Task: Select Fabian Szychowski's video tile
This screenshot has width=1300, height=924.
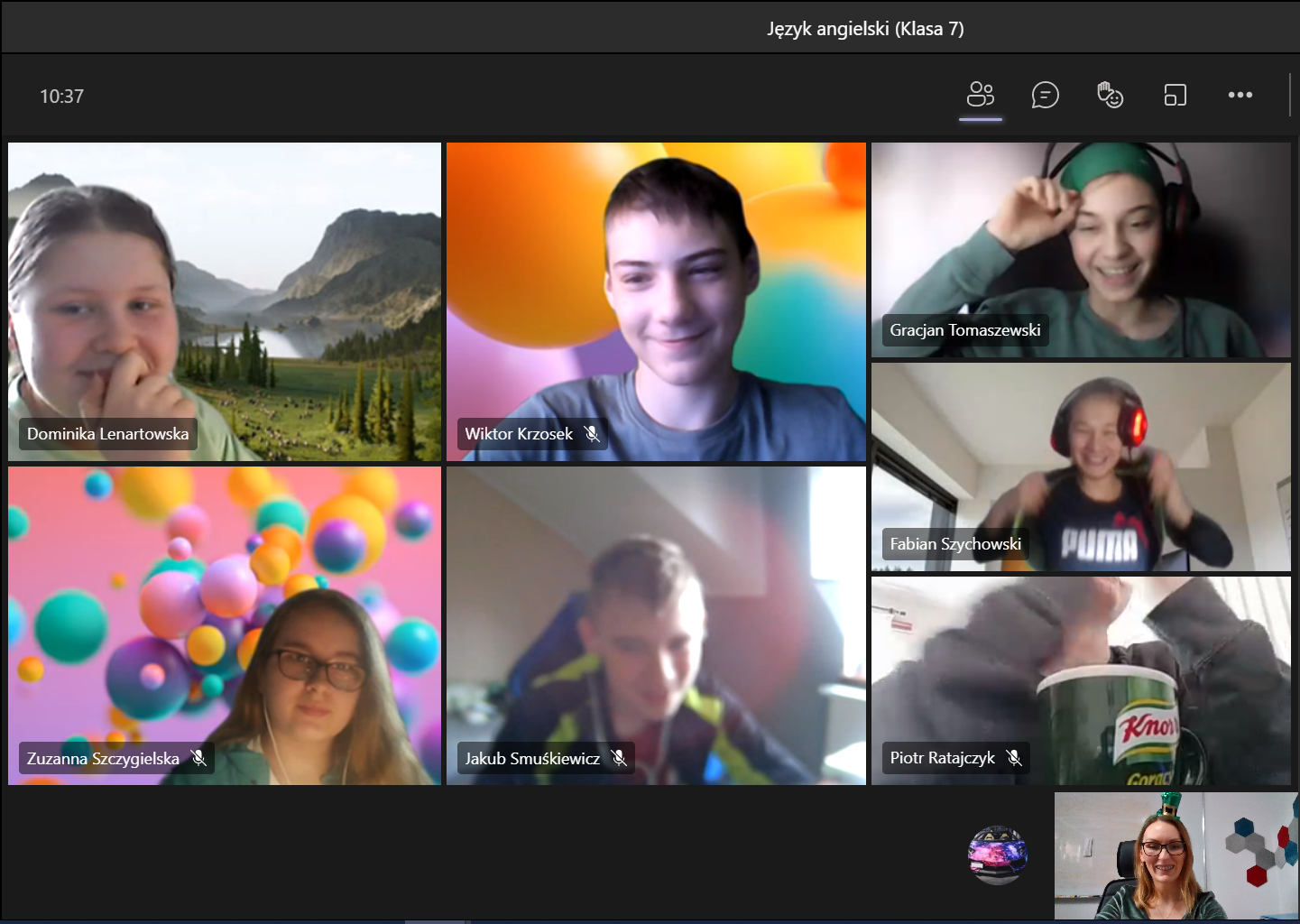Action: pyautogui.click(x=1081, y=460)
